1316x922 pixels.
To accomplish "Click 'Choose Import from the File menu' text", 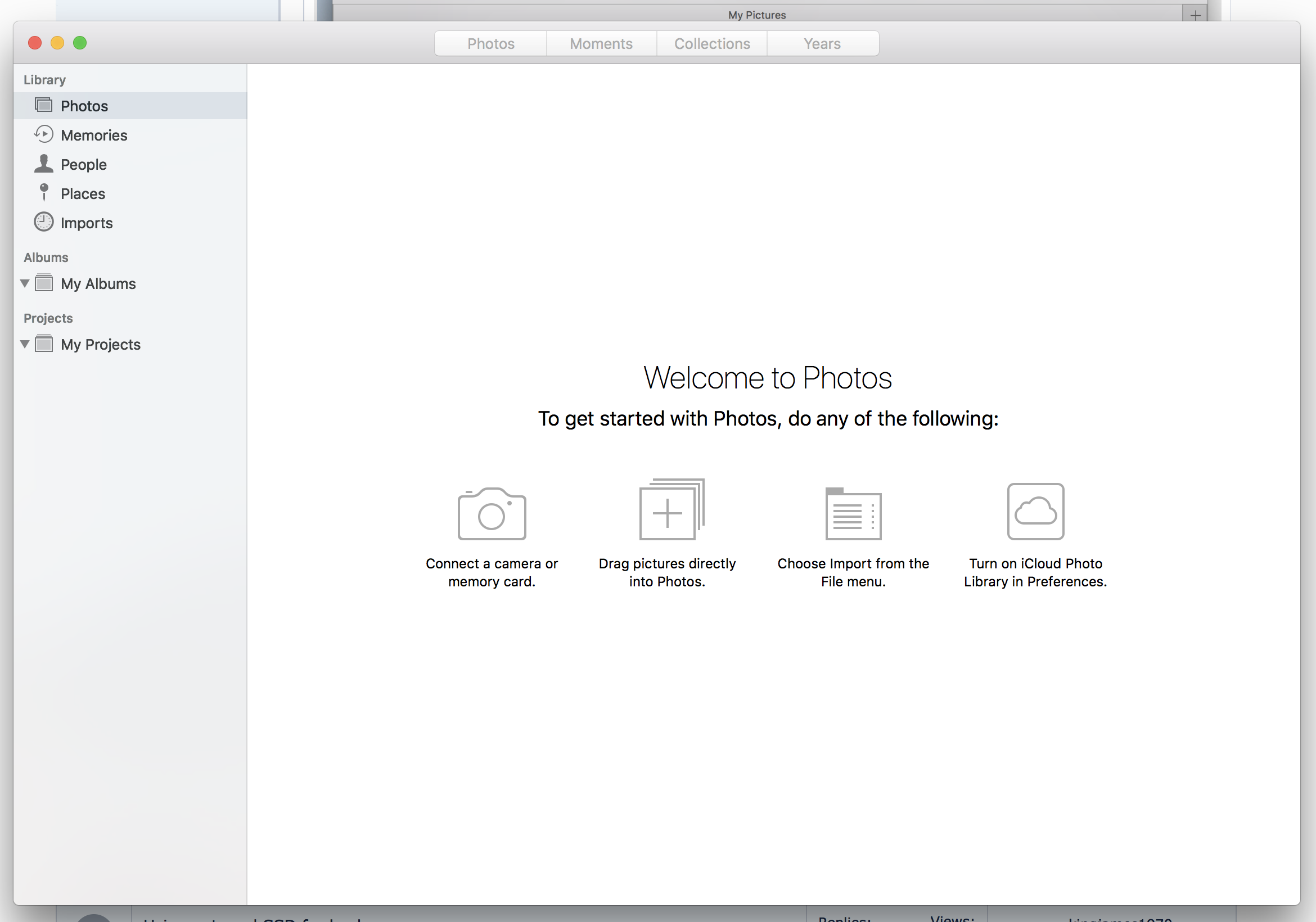I will [x=853, y=572].
